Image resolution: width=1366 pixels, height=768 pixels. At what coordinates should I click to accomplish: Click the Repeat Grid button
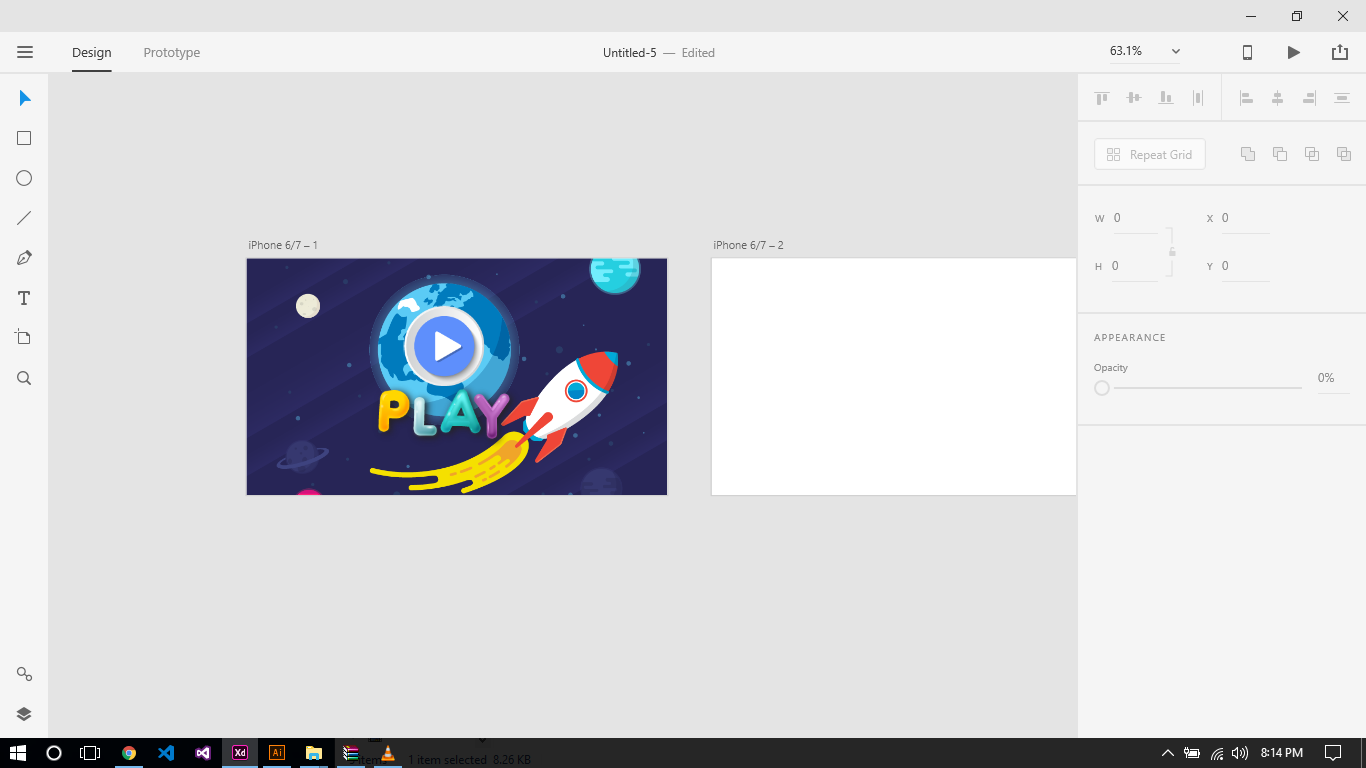click(1149, 155)
